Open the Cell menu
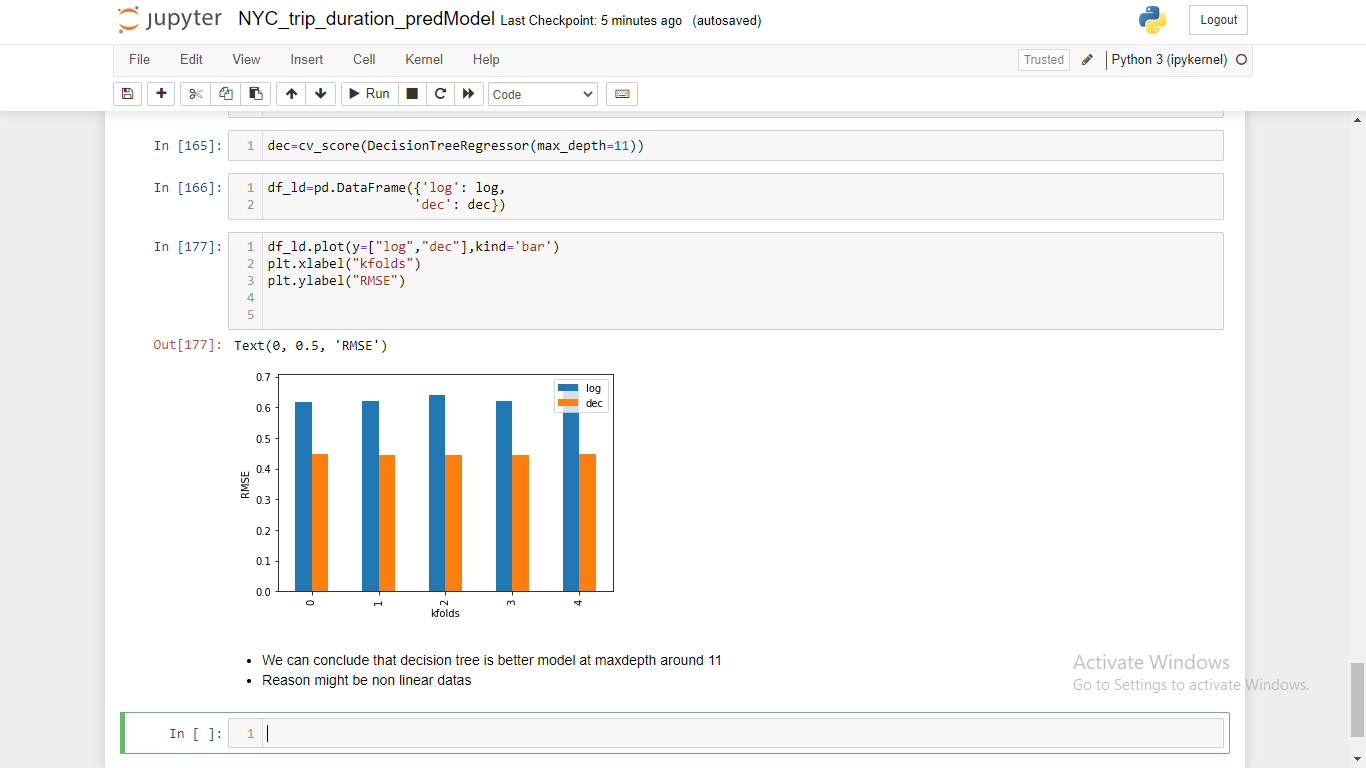 [x=363, y=59]
